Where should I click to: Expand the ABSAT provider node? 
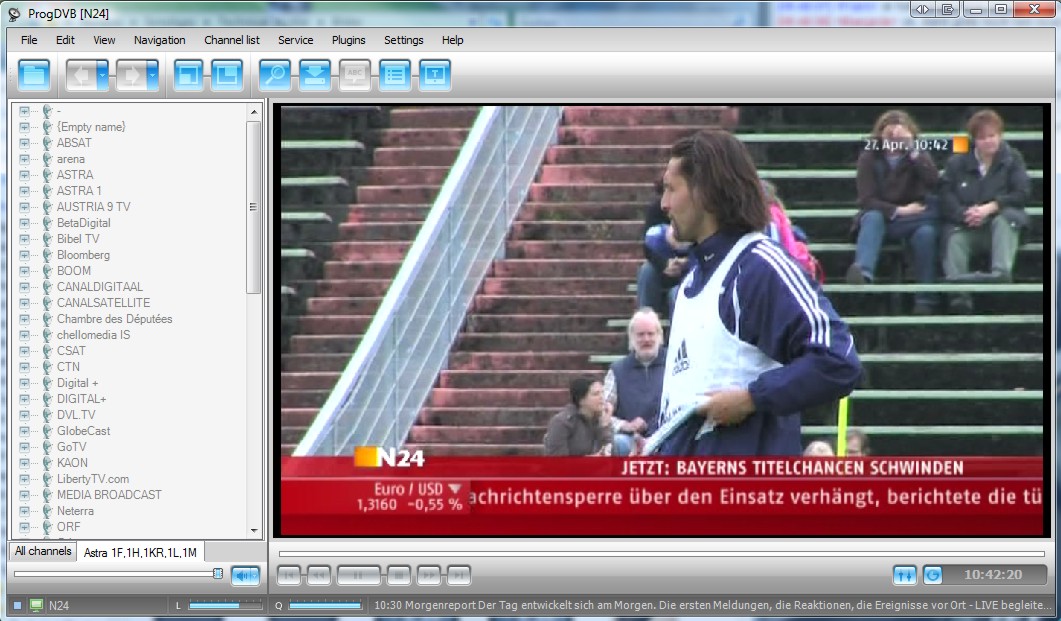click(x=24, y=143)
